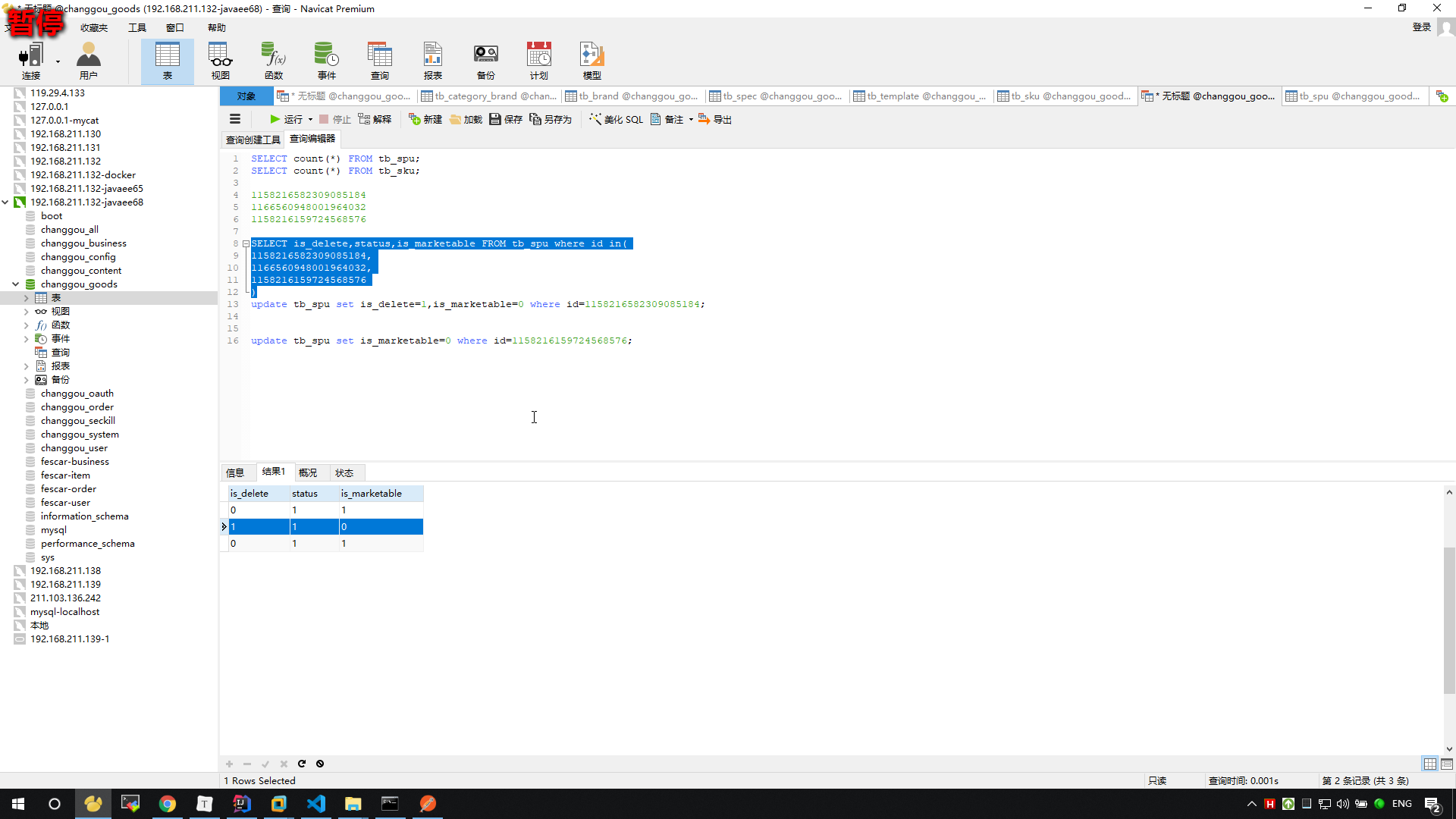Open the Windows Start menu
Viewport: 1456px width, 819px height.
click(18, 804)
